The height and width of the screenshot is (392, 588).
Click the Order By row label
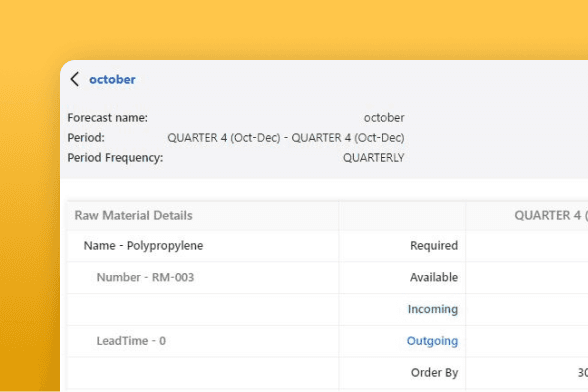434,373
